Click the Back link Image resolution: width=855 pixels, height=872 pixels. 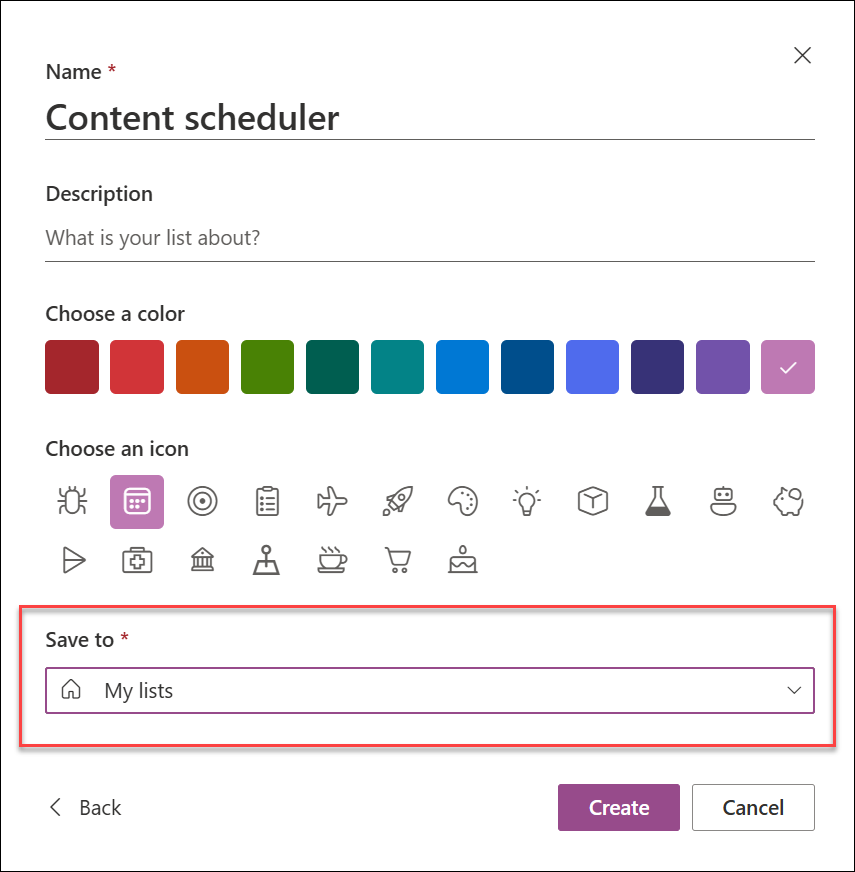coord(84,807)
